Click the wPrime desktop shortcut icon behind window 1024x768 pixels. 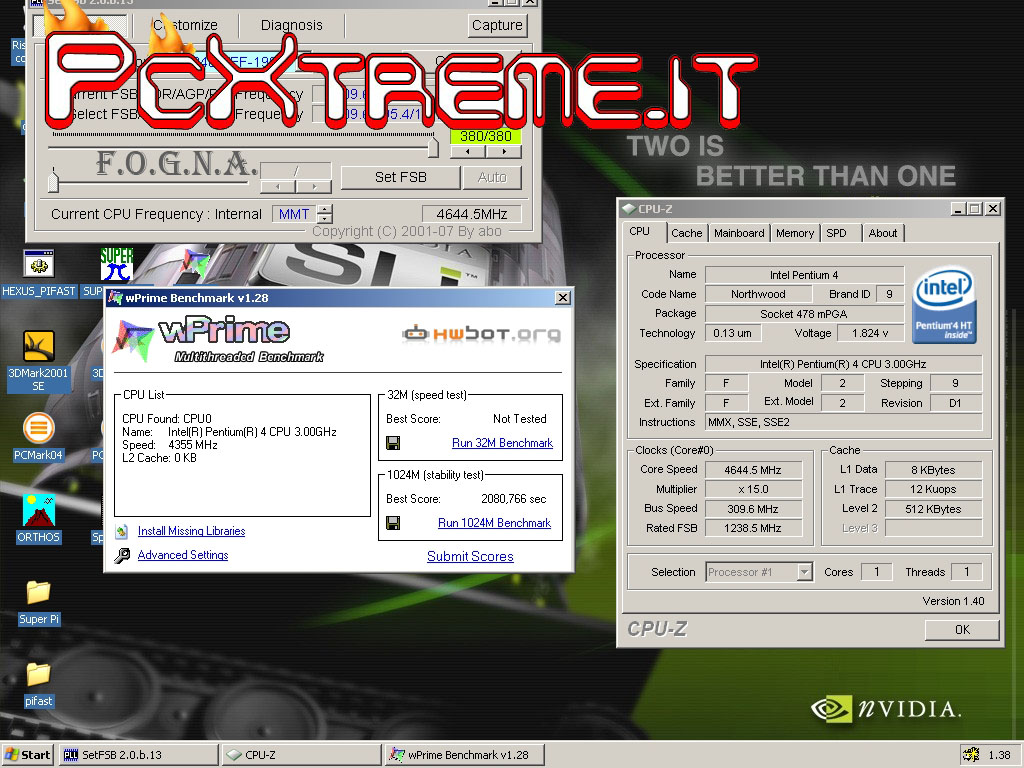point(194,264)
